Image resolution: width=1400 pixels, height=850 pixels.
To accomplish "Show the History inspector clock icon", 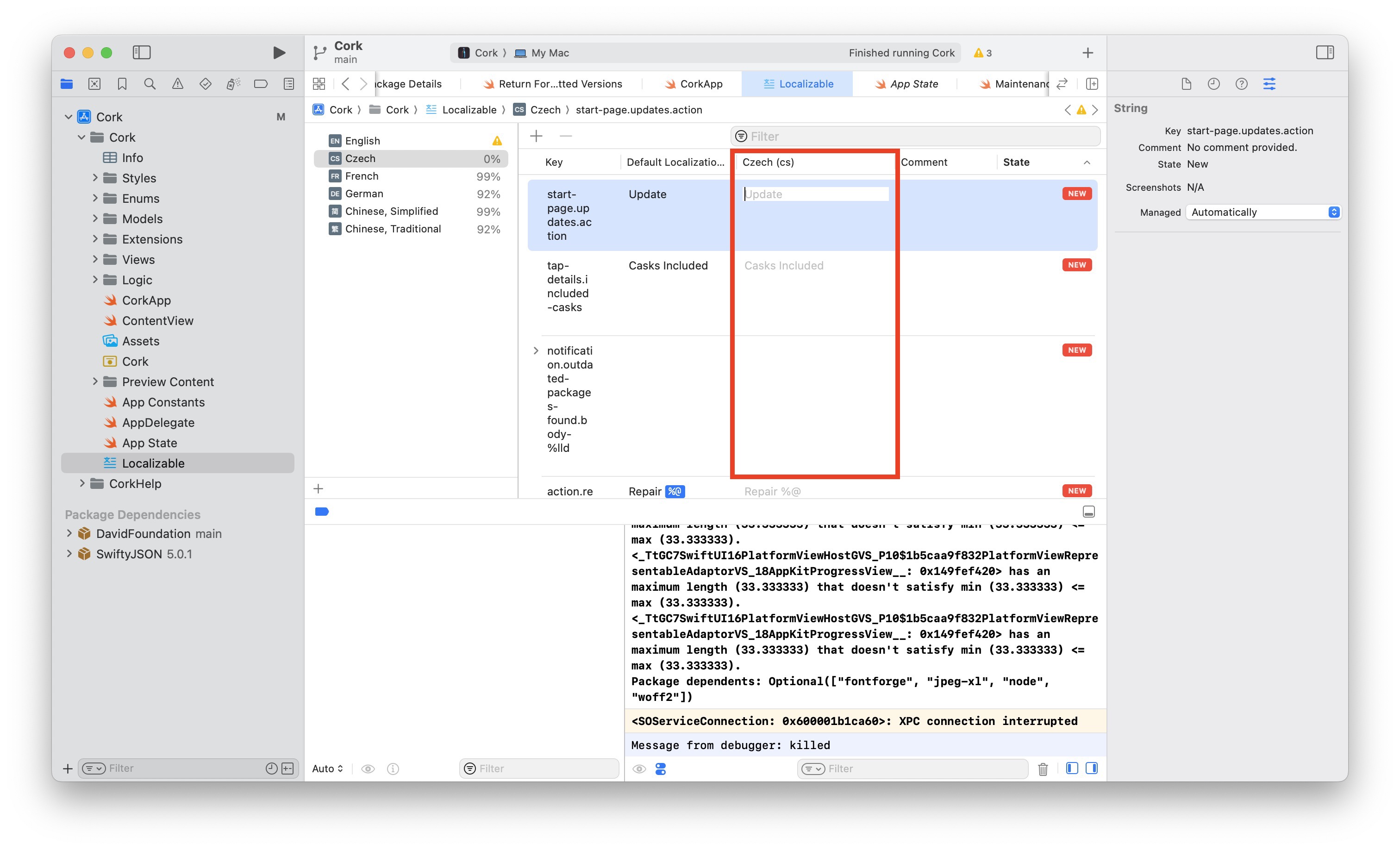I will 1213,84.
